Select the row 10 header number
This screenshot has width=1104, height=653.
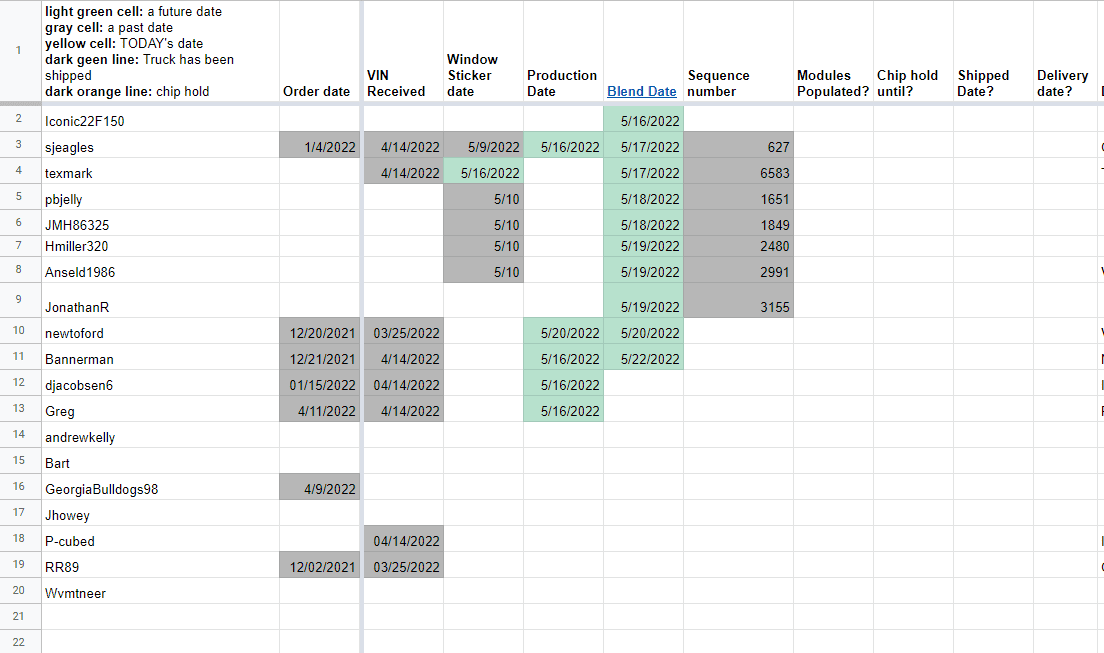19,333
